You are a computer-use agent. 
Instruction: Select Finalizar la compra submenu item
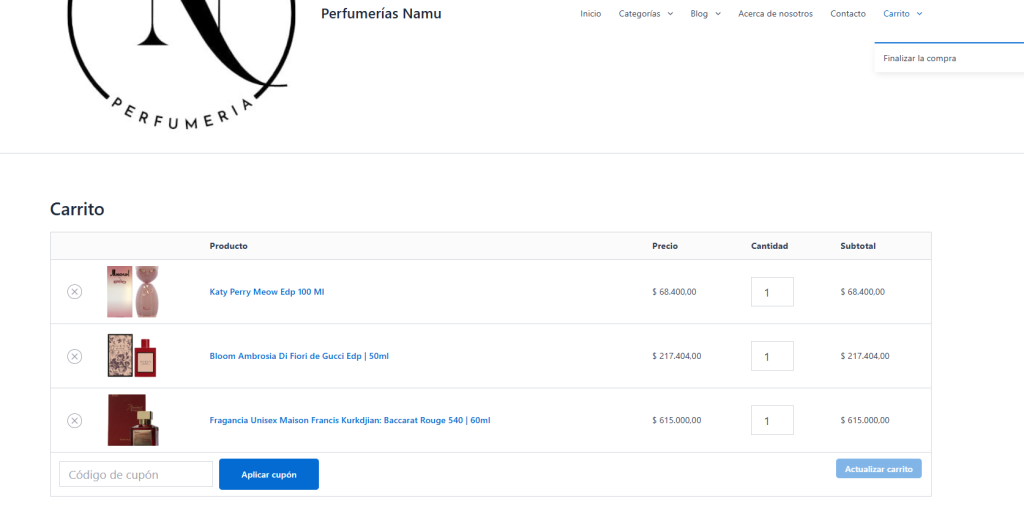(x=920, y=58)
